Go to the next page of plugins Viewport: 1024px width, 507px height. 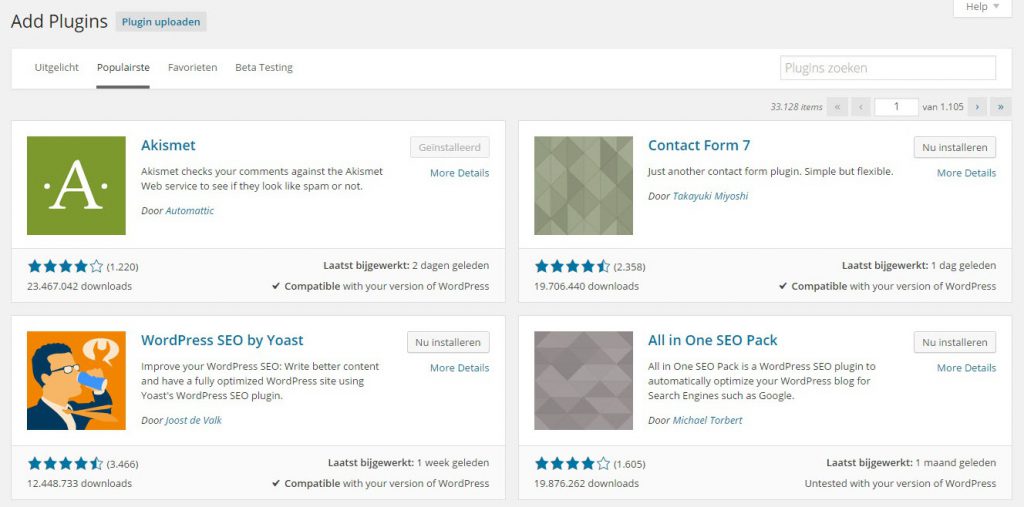tap(977, 106)
